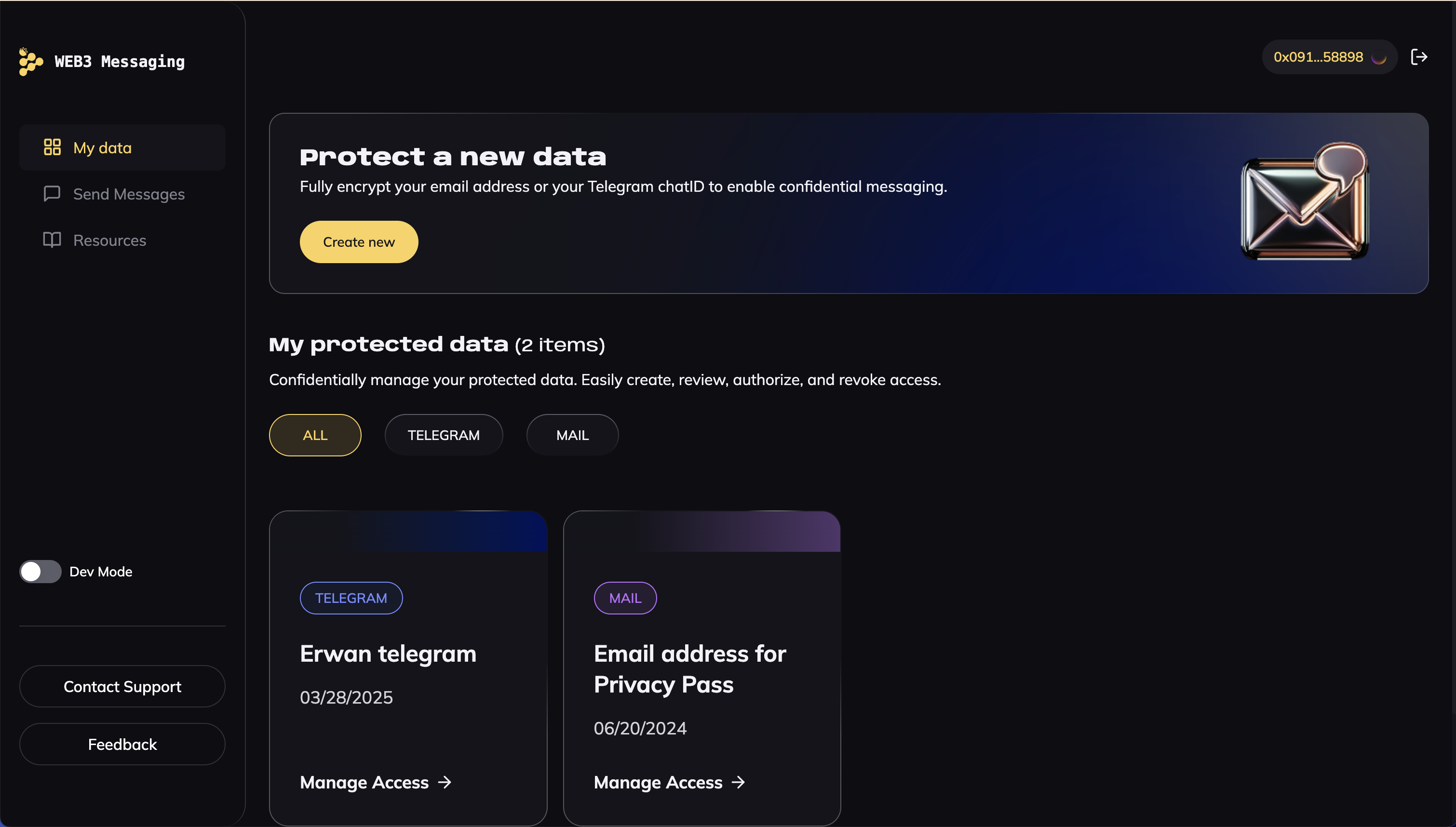
Task: Open the Feedback button
Action: coord(122,744)
